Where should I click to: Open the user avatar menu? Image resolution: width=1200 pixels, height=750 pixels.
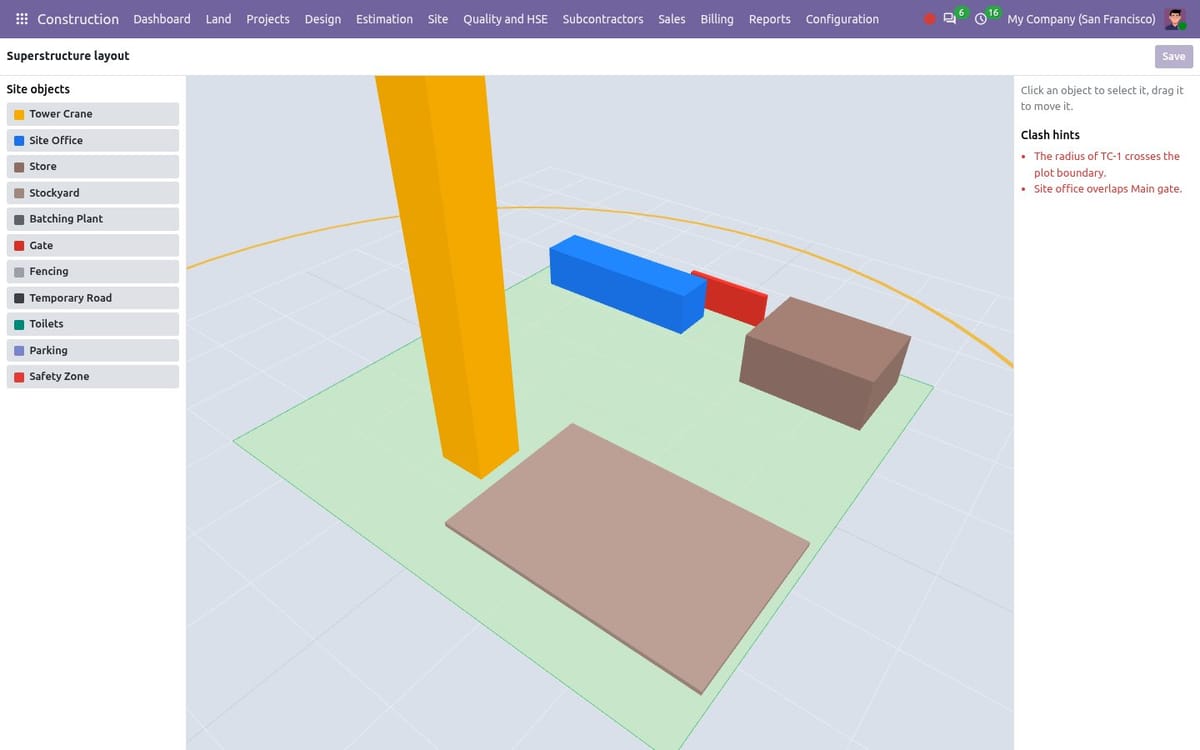pyautogui.click(x=1175, y=19)
